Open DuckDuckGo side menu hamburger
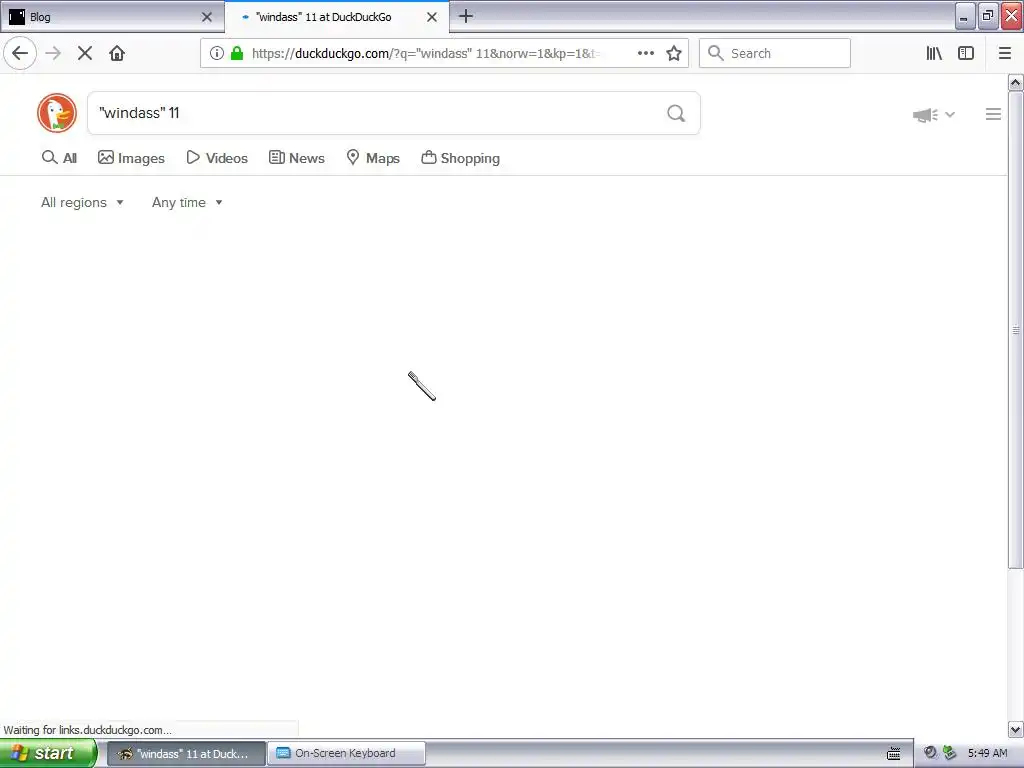Viewport: 1024px width, 768px height. coord(993,114)
